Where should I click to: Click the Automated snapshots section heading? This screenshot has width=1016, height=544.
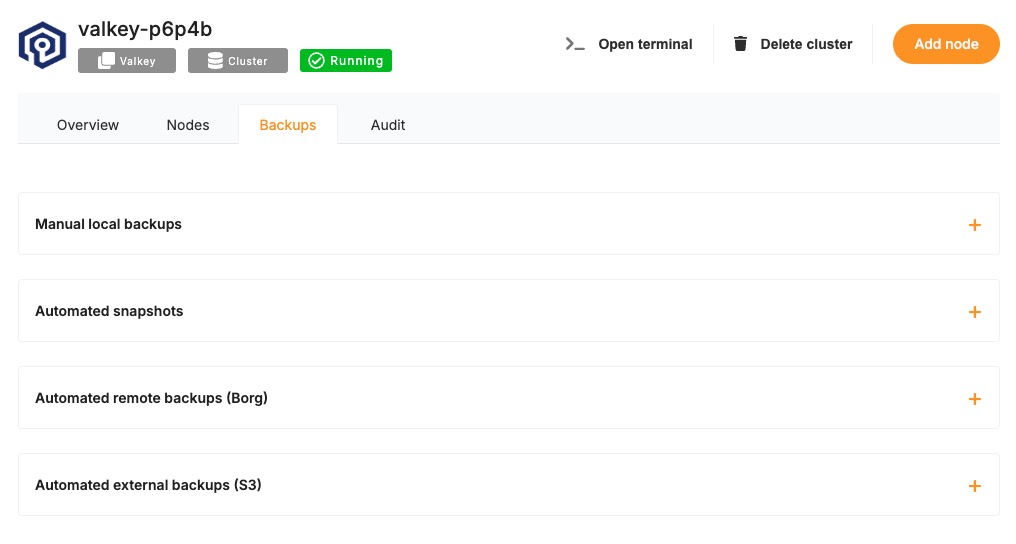(109, 311)
